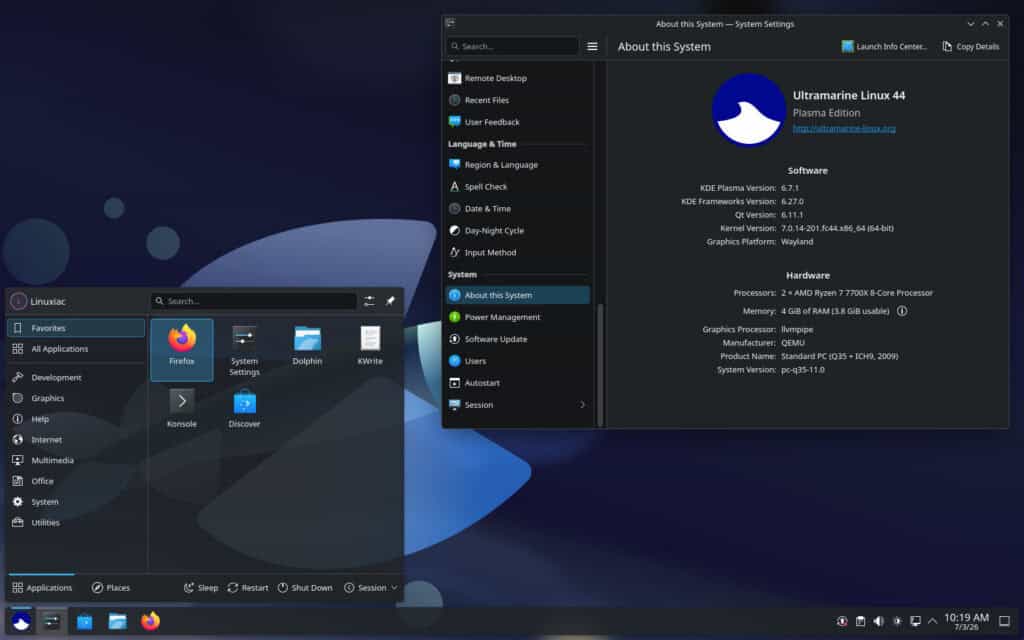Open Autostart settings
The width and height of the screenshot is (1024, 640).
[519, 383]
